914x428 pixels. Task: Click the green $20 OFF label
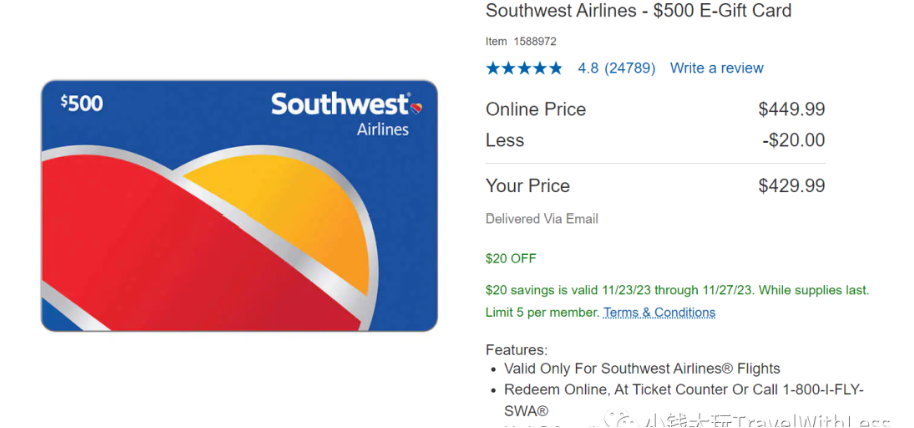pos(511,258)
